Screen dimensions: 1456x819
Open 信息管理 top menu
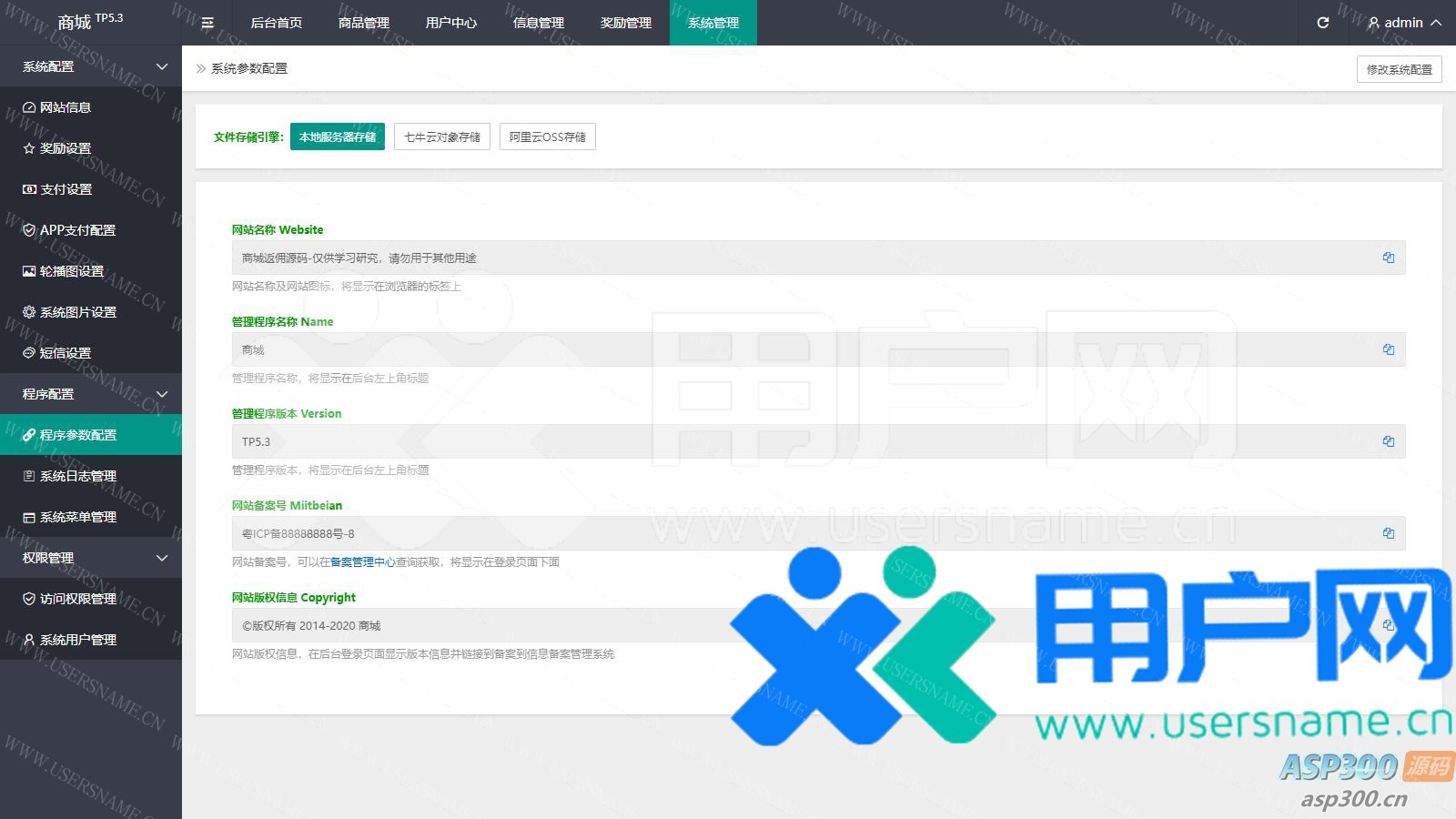[x=539, y=23]
